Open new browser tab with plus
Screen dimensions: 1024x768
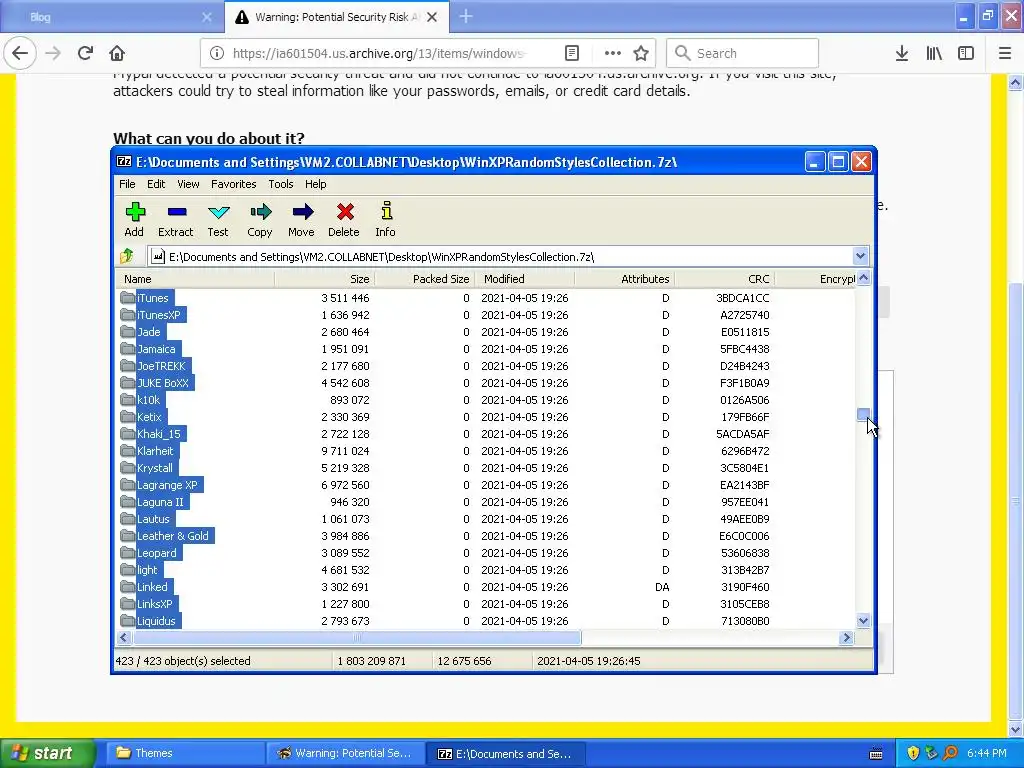pos(466,16)
